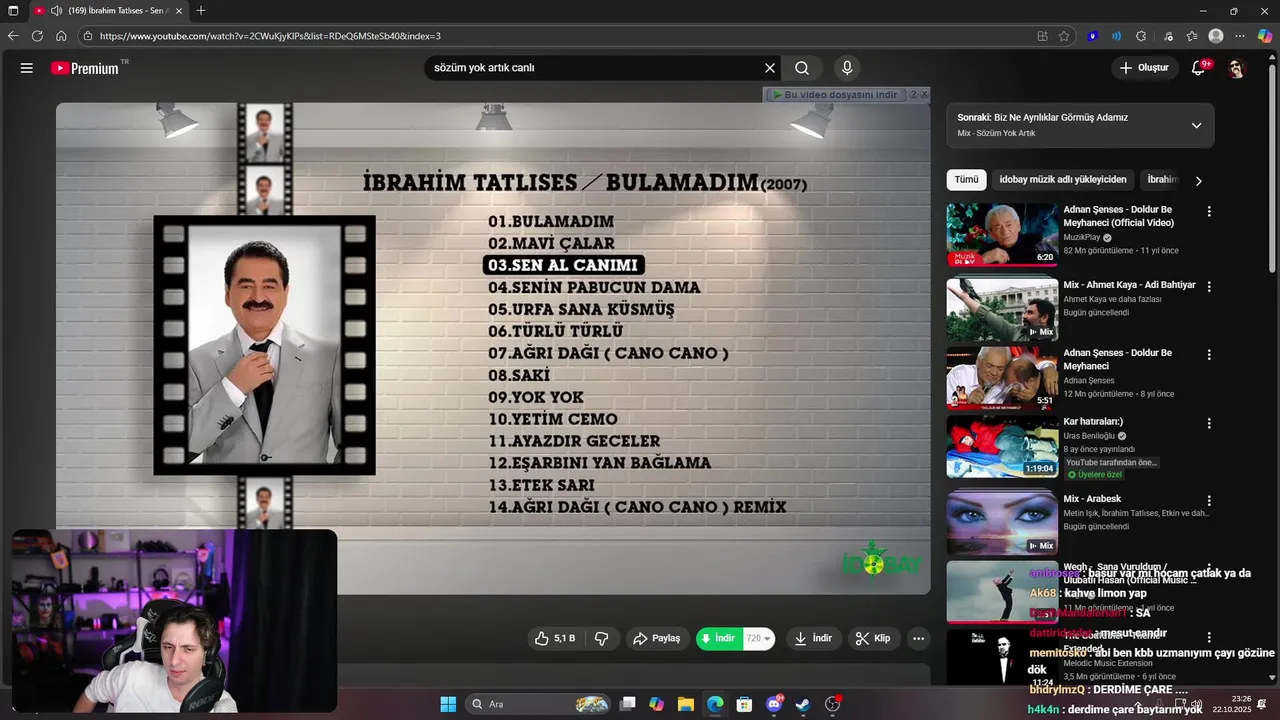Close the 'Bu video dosyasını indir' bar
Viewport: 1280px width, 720px height.
point(924,94)
